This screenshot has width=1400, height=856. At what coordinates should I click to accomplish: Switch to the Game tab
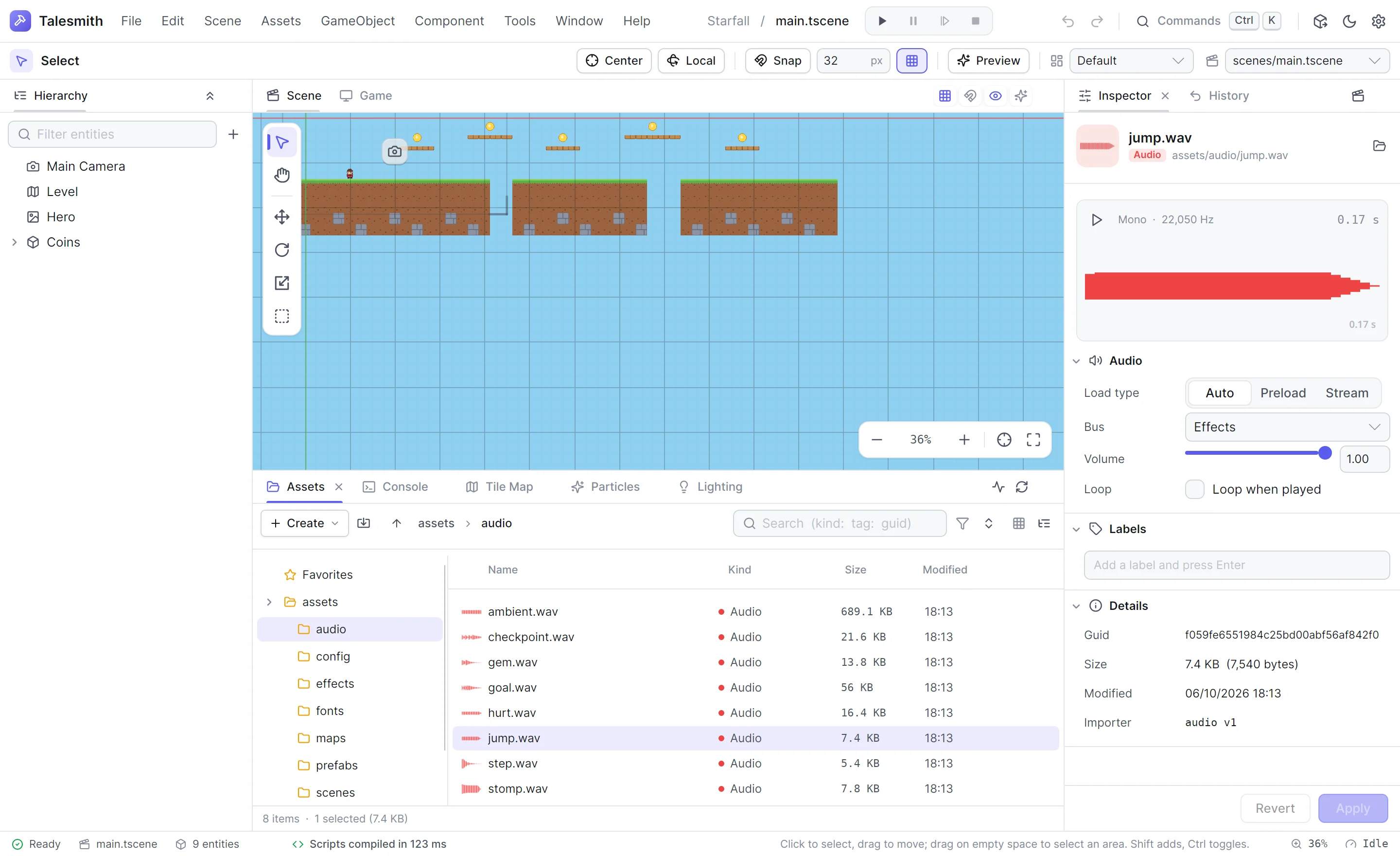point(366,95)
